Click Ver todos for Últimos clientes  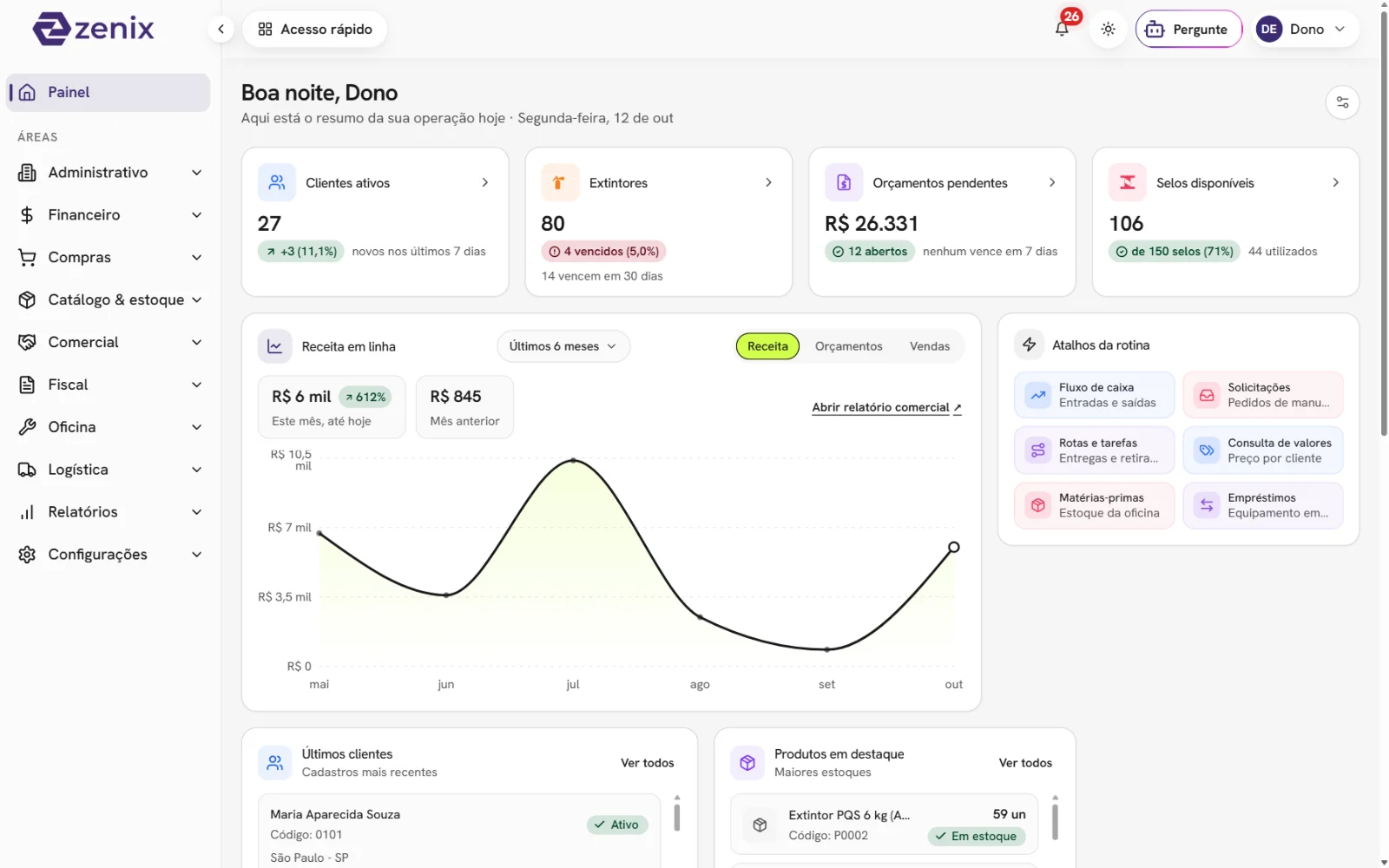click(x=647, y=763)
